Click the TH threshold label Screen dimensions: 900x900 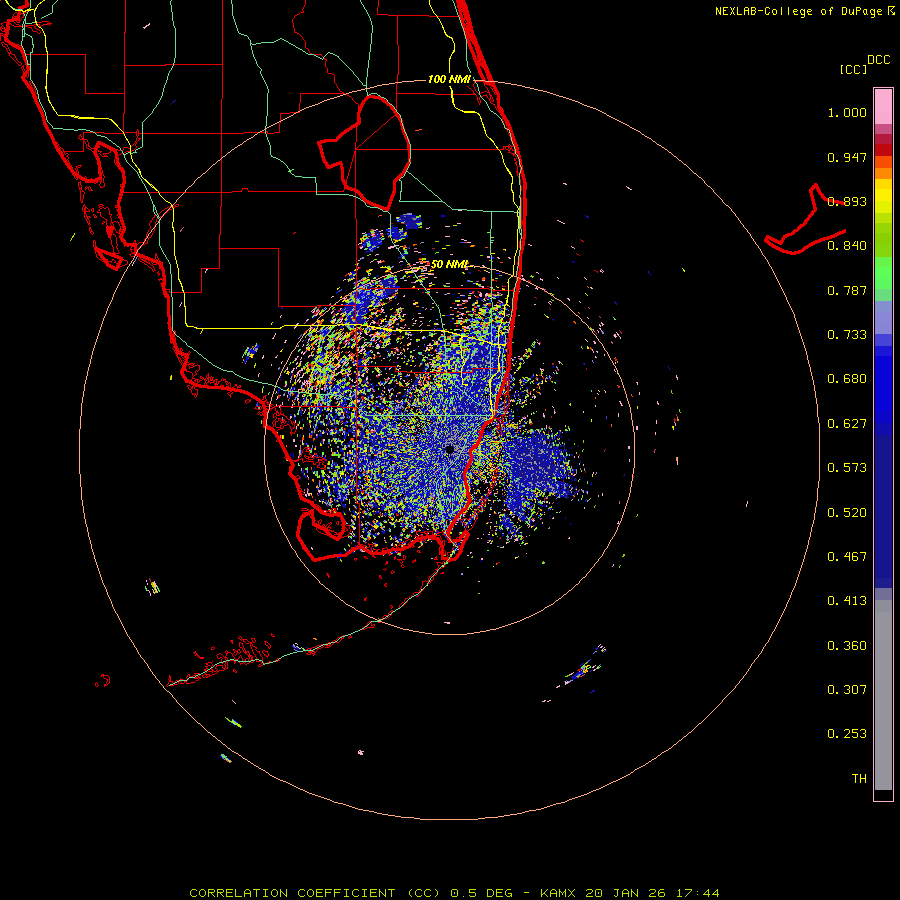pyautogui.click(x=859, y=779)
